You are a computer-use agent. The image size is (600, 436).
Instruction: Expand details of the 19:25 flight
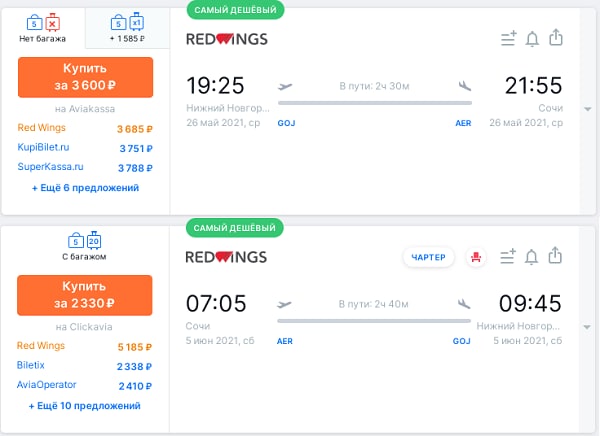588,109
